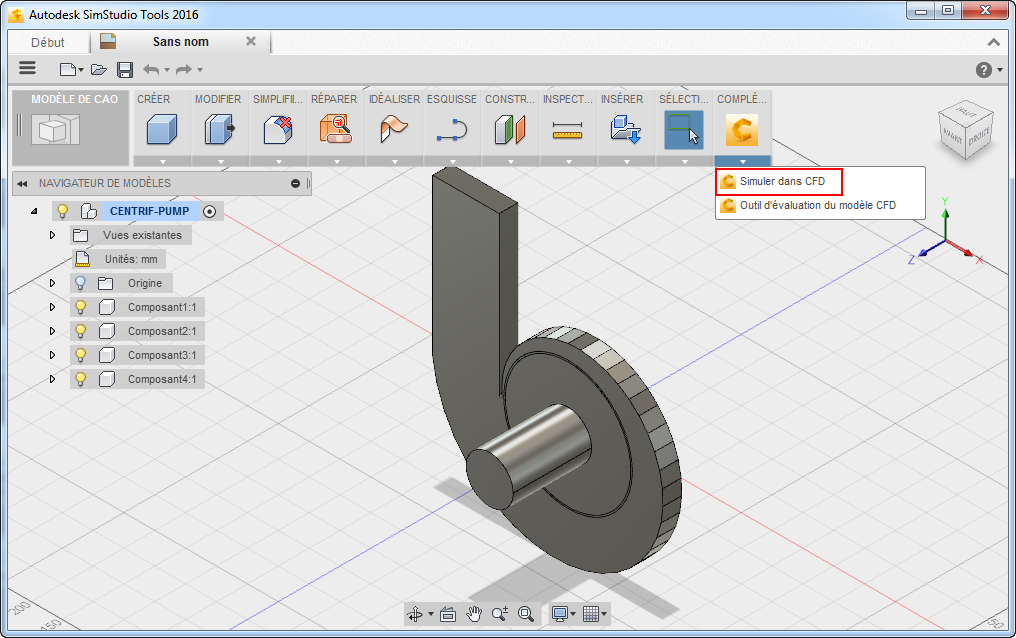This screenshot has width=1016, height=638.
Task: Click the browser panel minus button
Action: point(295,184)
